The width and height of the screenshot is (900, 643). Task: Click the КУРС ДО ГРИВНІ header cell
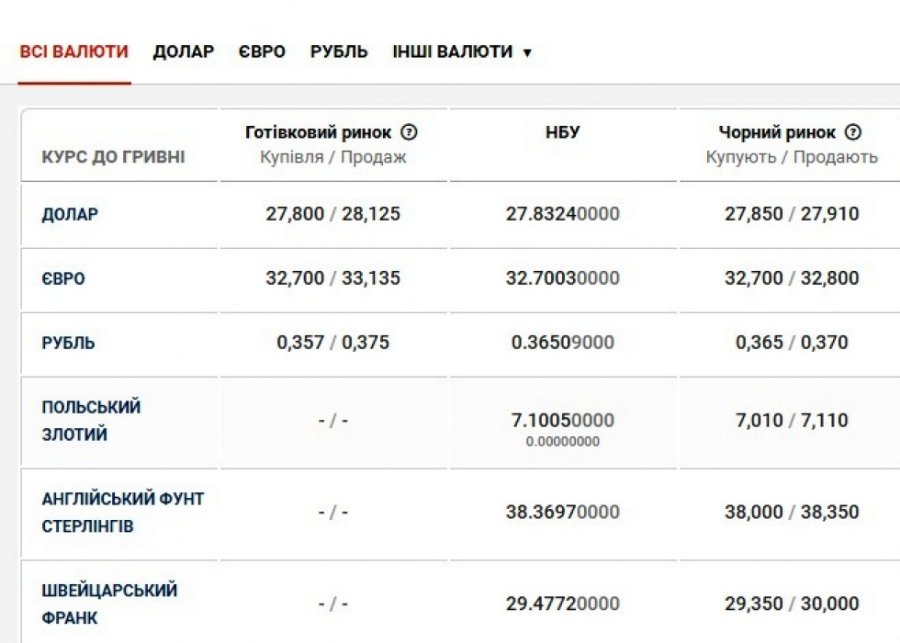tap(113, 157)
